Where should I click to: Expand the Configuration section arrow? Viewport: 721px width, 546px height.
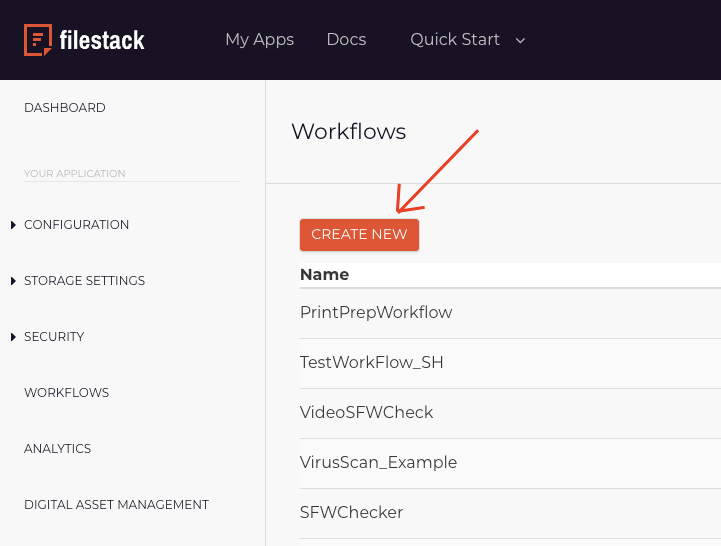tap(13, 225)
